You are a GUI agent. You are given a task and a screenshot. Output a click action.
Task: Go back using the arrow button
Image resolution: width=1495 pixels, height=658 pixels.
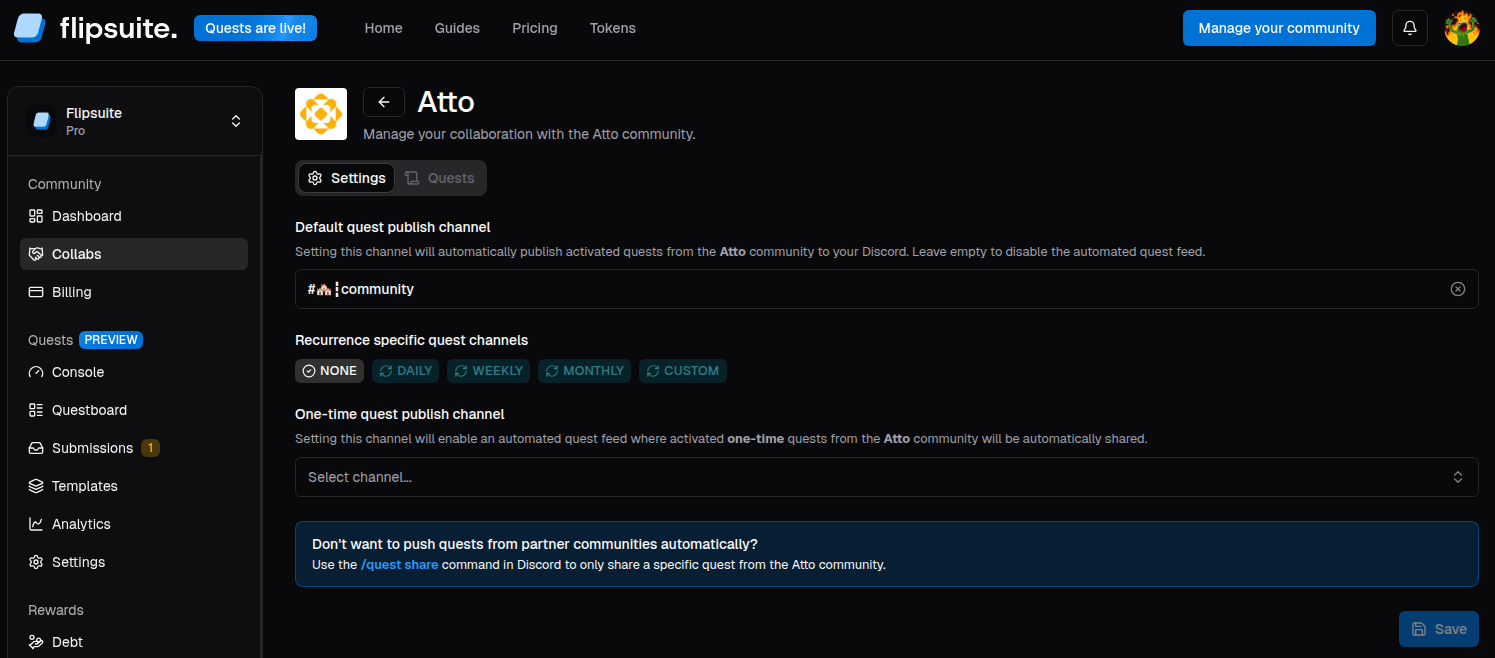coord(384,102)
